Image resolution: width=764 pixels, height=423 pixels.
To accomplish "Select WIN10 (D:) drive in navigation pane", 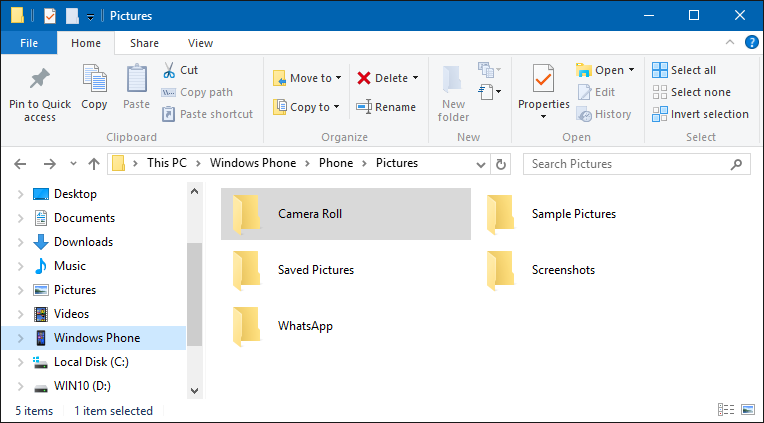I will (x=82, y=386).
